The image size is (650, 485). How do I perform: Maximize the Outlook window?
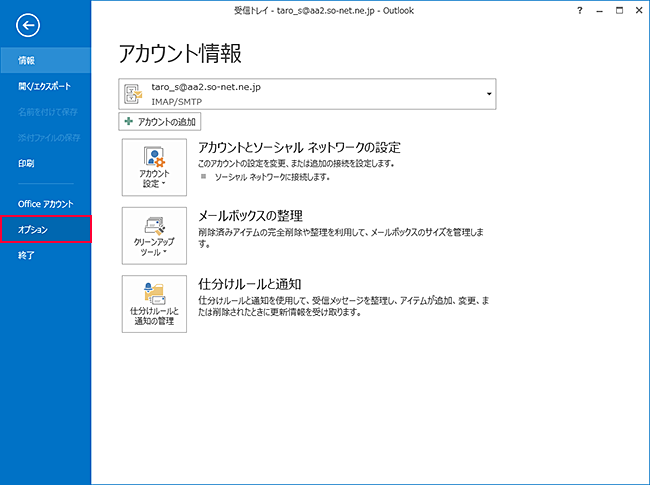(620, 8)
